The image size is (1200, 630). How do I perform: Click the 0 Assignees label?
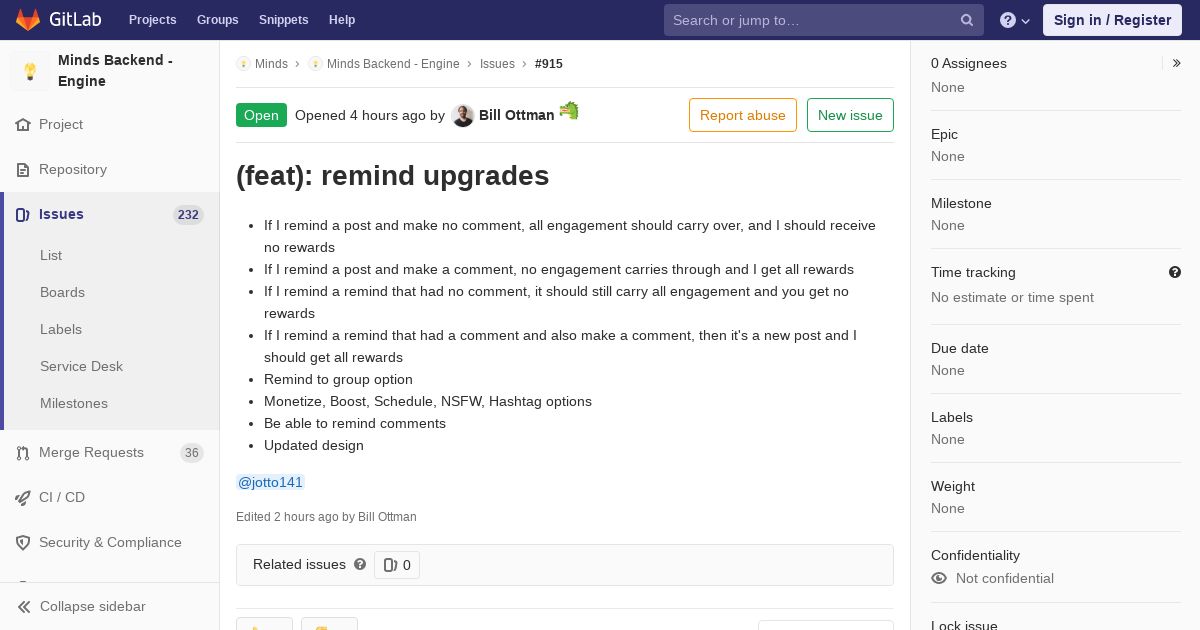click(969, 63)
